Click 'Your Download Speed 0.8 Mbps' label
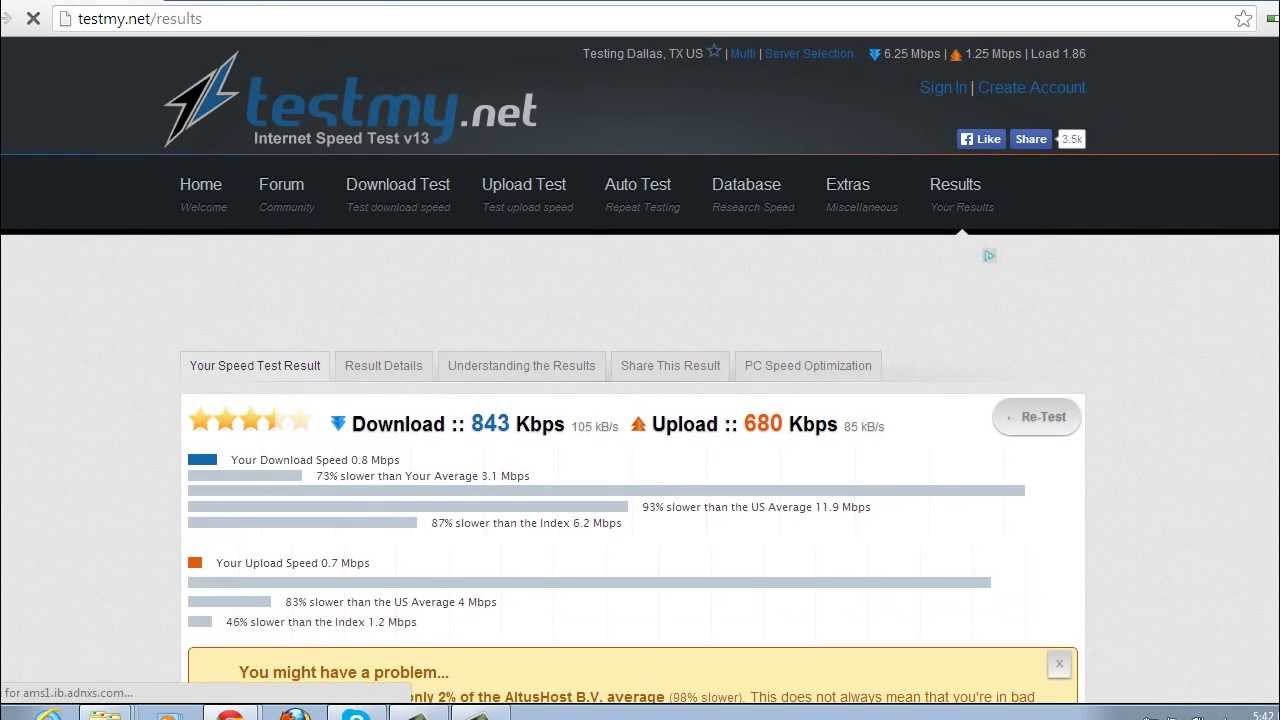 (315, 460)
